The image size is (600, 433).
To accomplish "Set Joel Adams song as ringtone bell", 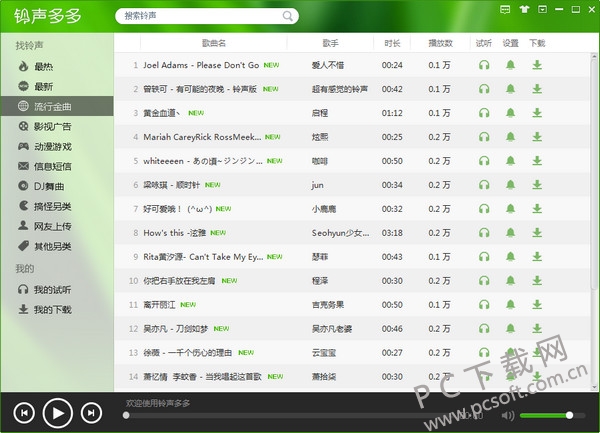I will point(510,65).
